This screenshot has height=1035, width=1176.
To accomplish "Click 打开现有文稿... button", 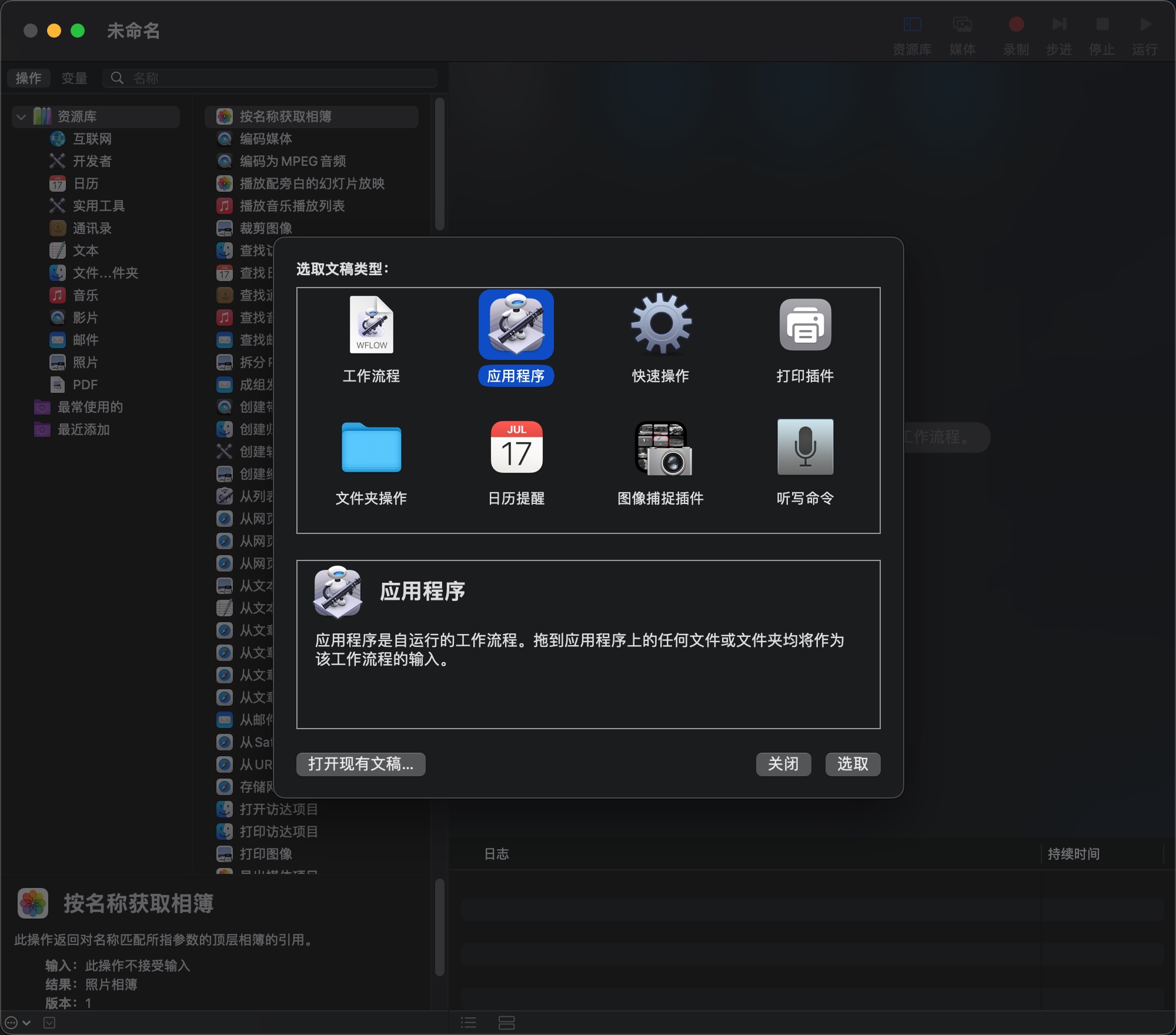I will [360, 764].
